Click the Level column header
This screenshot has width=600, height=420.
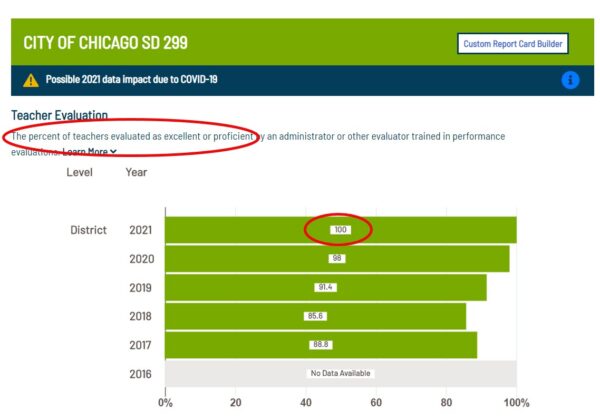80,172
